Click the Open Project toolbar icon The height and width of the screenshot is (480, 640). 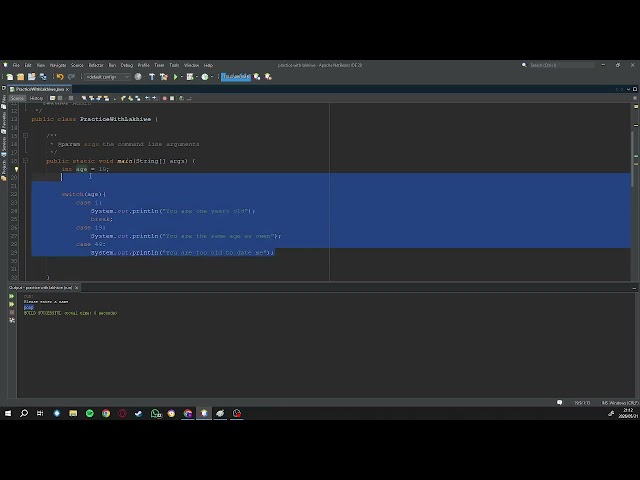[x=31, y=77]
